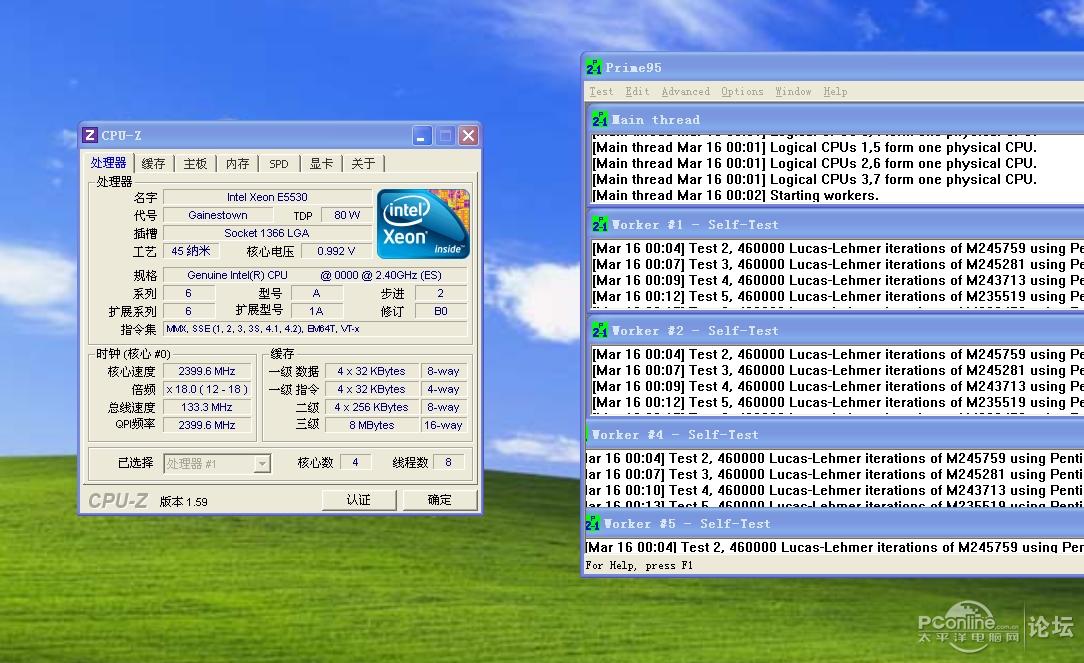Click the Genuine Intel(R) CPU specification field
The image size is (1084, 663).
[x=315, y=275]
